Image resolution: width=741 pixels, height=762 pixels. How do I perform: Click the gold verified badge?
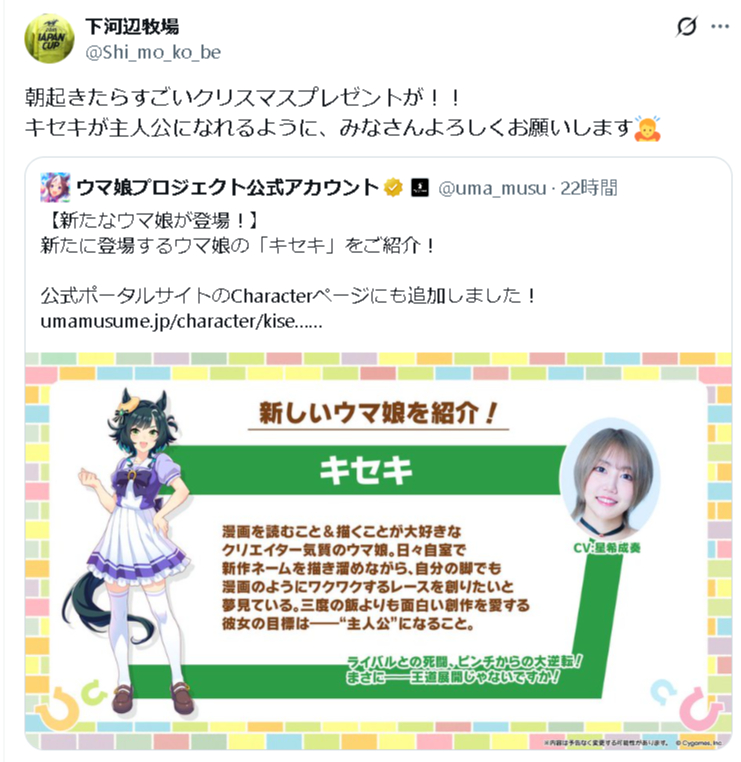pos(394,187)
